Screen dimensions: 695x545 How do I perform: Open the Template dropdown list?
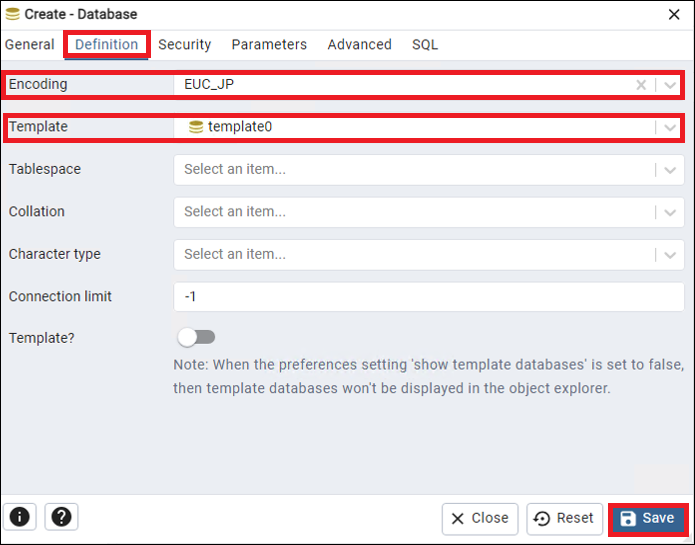tap(670, 128)
